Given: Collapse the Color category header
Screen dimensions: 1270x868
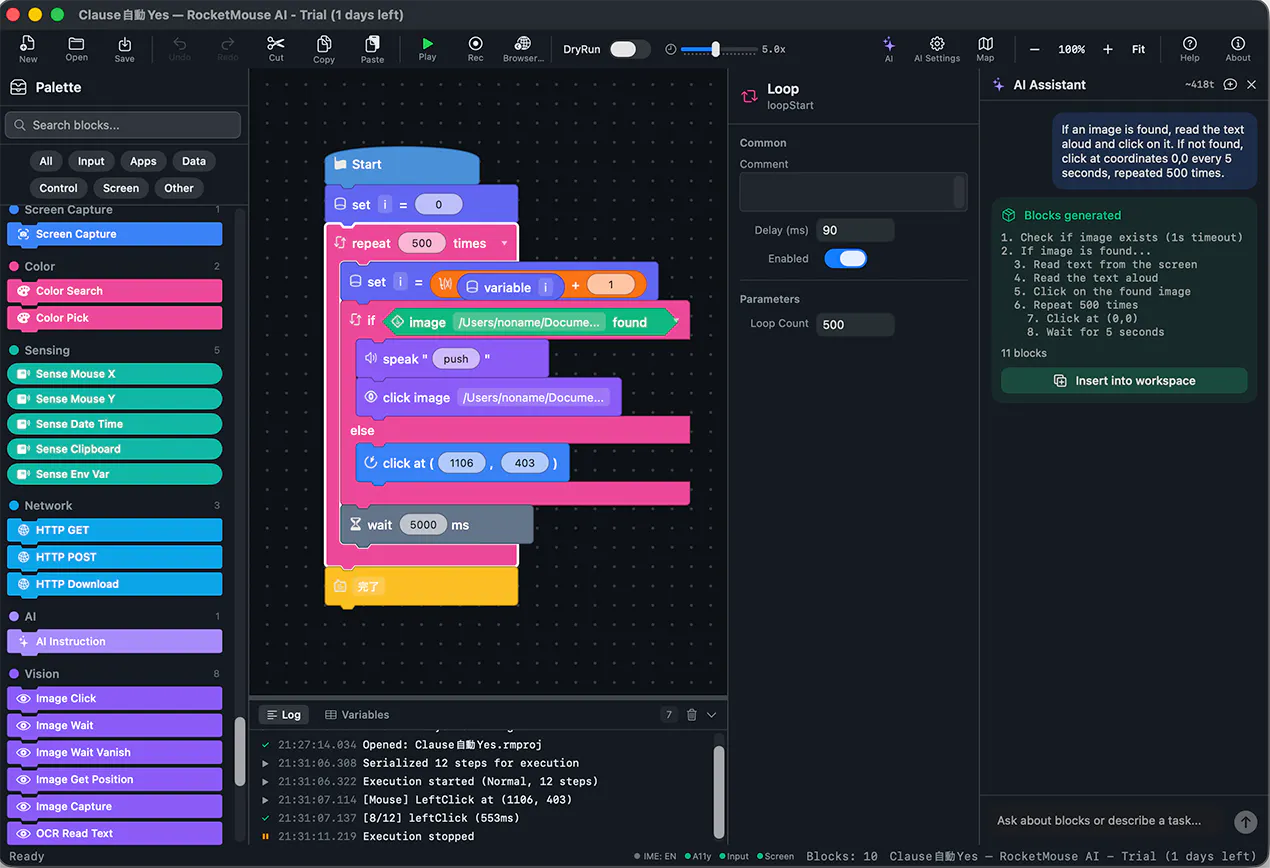Looking at the screenshot, I should pos(115,267).
